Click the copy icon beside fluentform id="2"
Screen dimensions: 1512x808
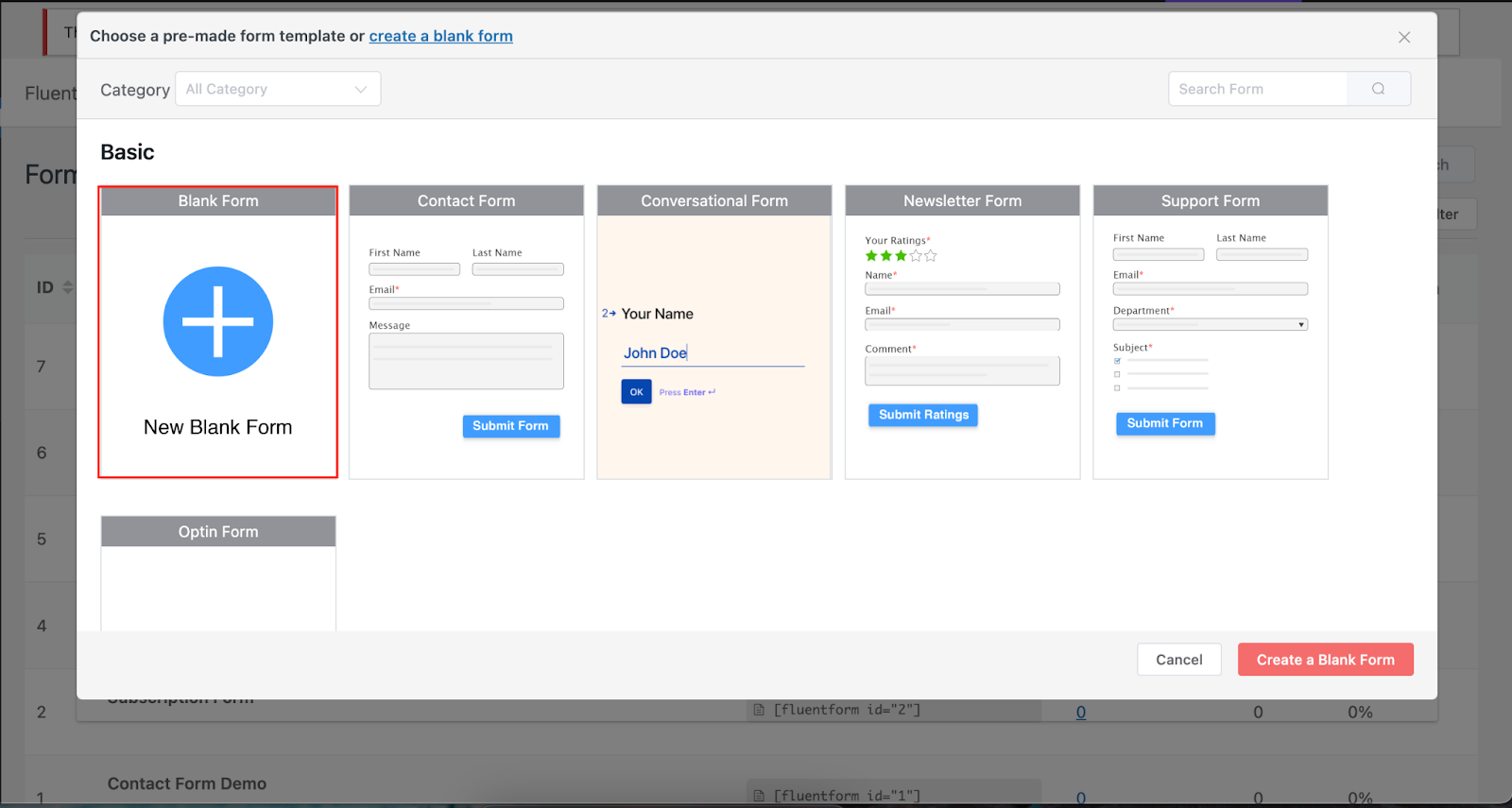tap(759, 710)
